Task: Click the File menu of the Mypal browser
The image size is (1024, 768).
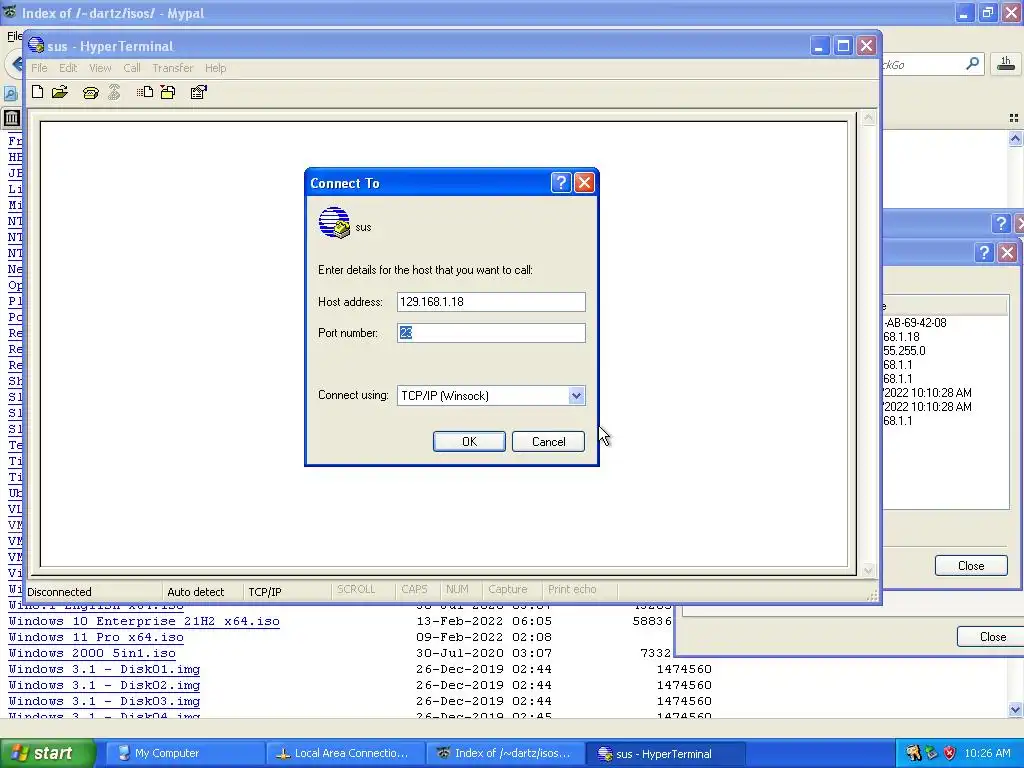Action: tap(14, 36)
